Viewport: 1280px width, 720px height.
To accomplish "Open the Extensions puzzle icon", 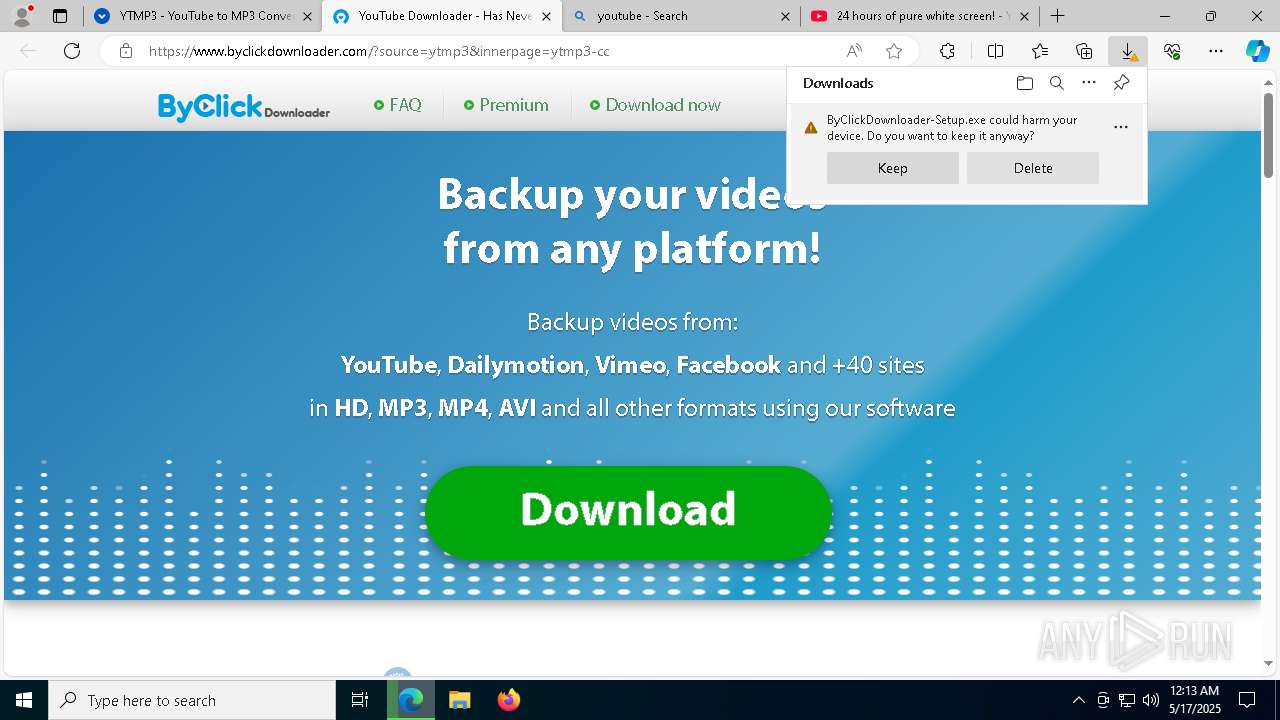I will 947,51.
